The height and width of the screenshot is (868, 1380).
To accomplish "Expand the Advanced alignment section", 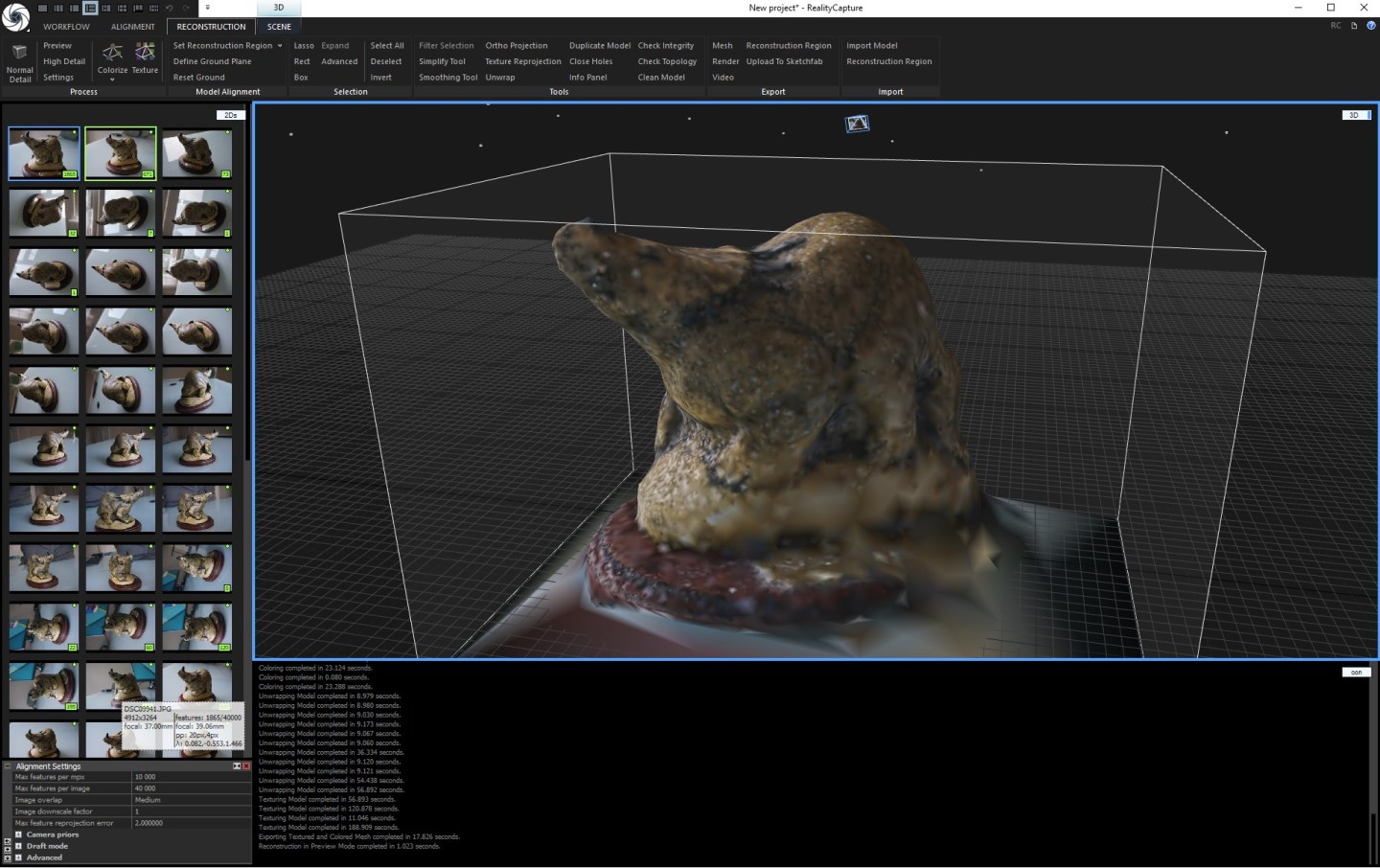I will tap(18, 857).
